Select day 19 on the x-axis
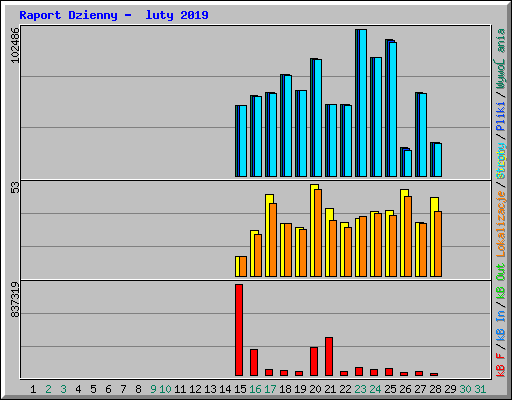 [x=300, y=389]
